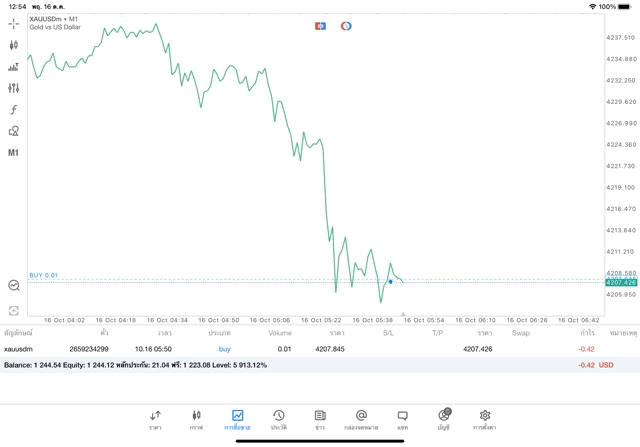
Task: Select the xauusdm open position row
Action: (300, 349)
